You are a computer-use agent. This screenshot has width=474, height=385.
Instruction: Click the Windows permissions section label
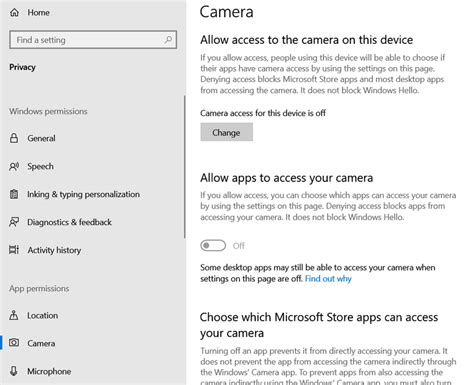tap(48, 111)
